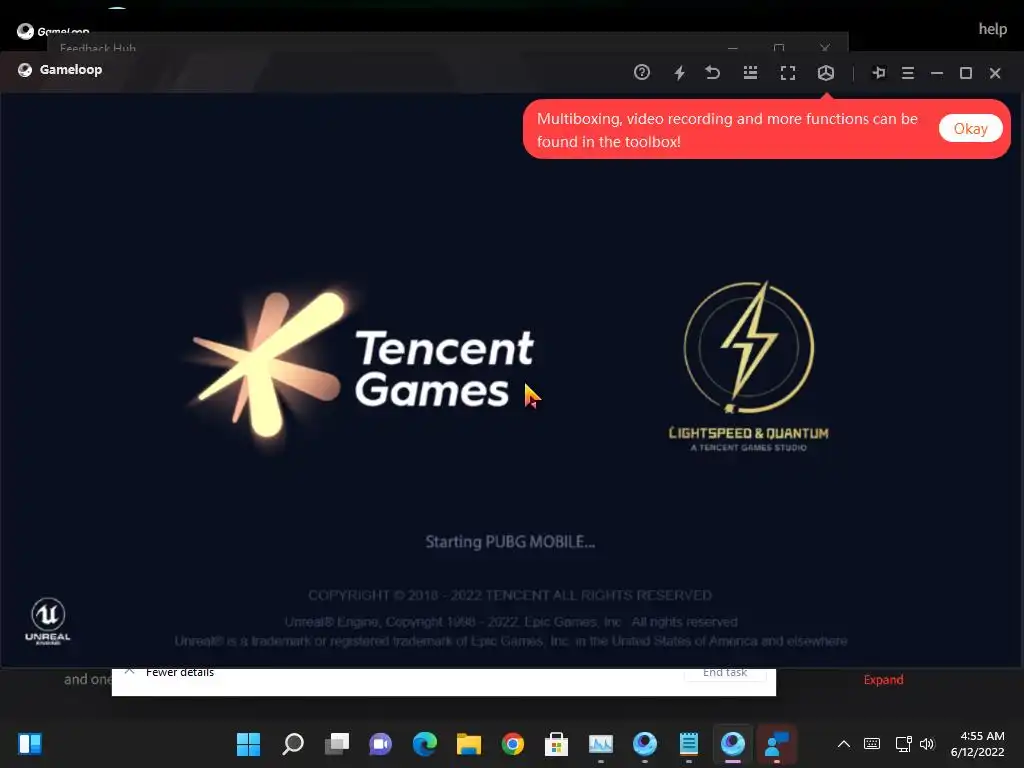Open the toolbox cube icon
Screen dimensions: 1024x768
[825, 72]
